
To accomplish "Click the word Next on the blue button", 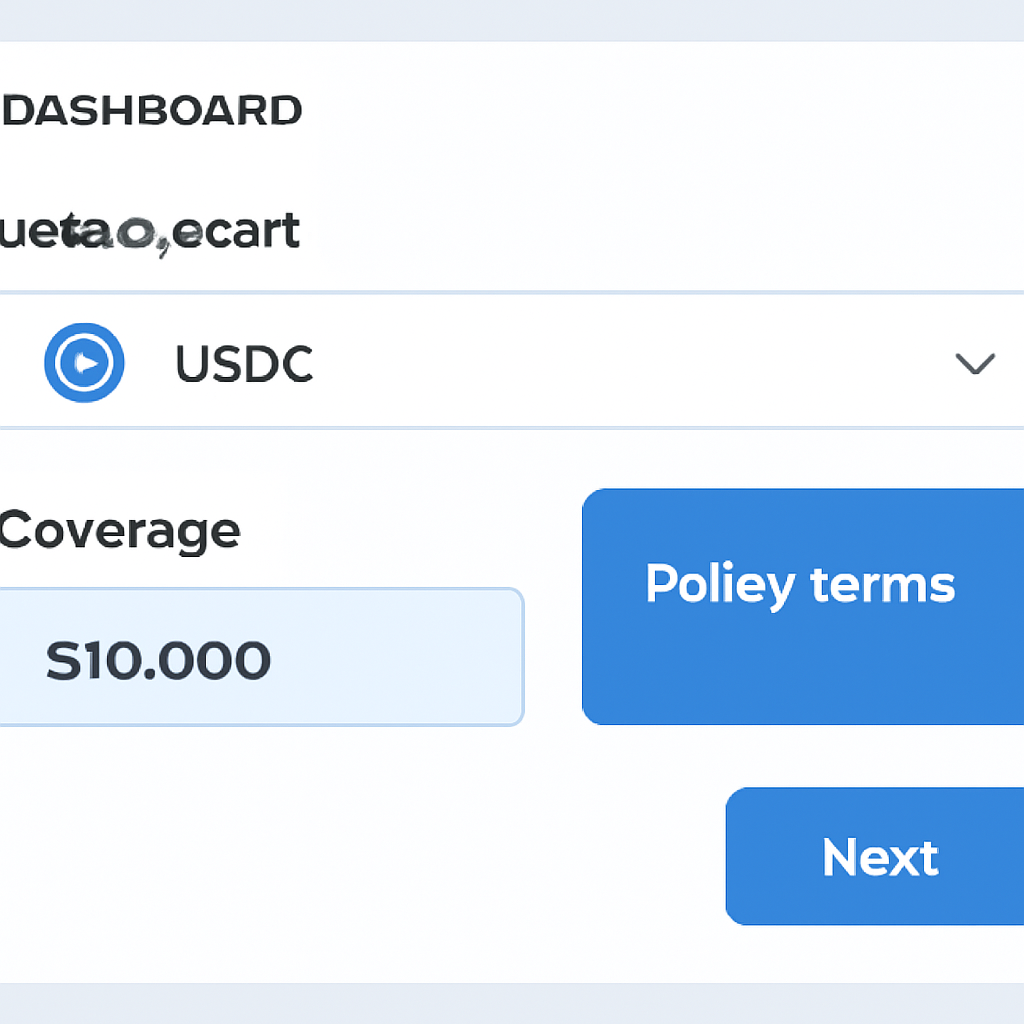I will click(x=880, y=857).
